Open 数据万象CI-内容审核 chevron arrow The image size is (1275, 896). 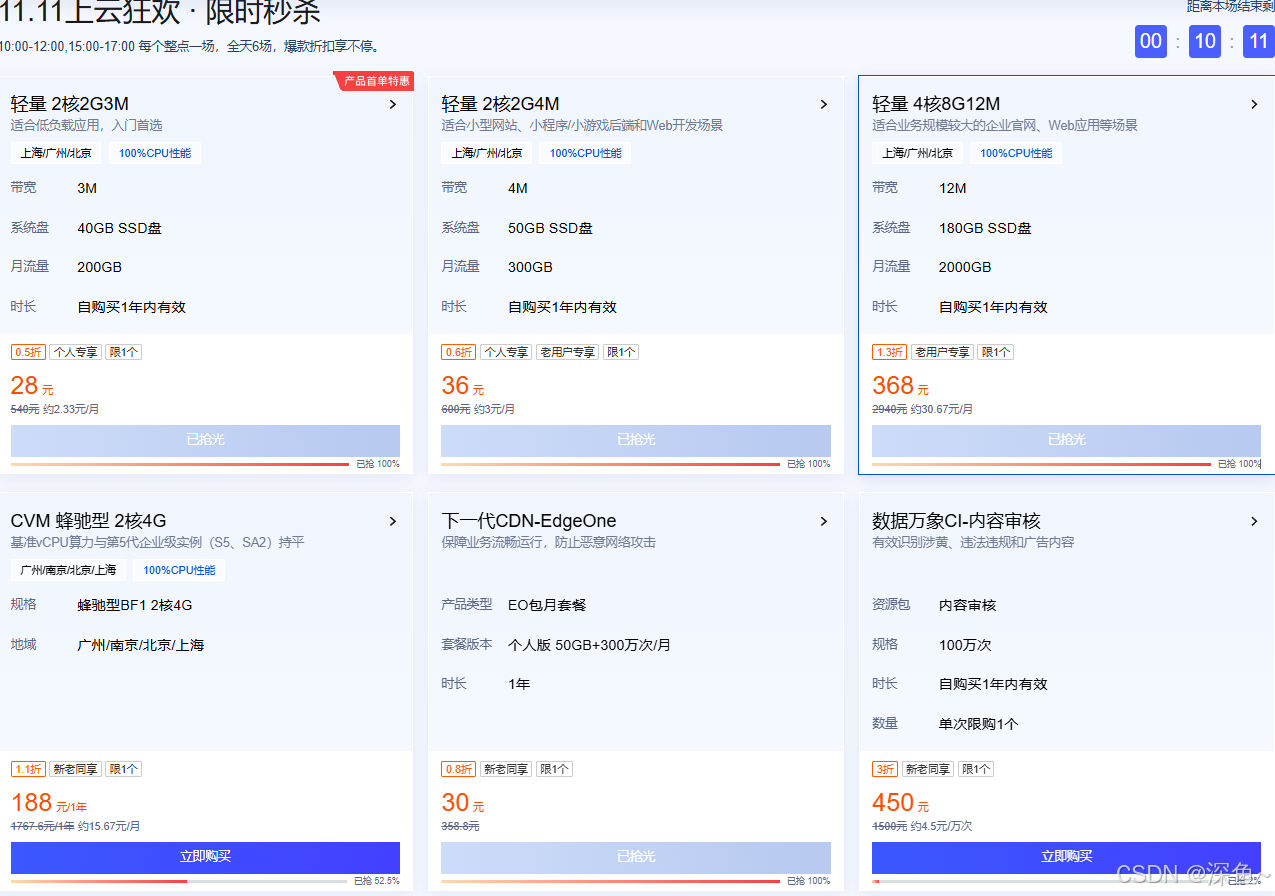(1254, 521)
